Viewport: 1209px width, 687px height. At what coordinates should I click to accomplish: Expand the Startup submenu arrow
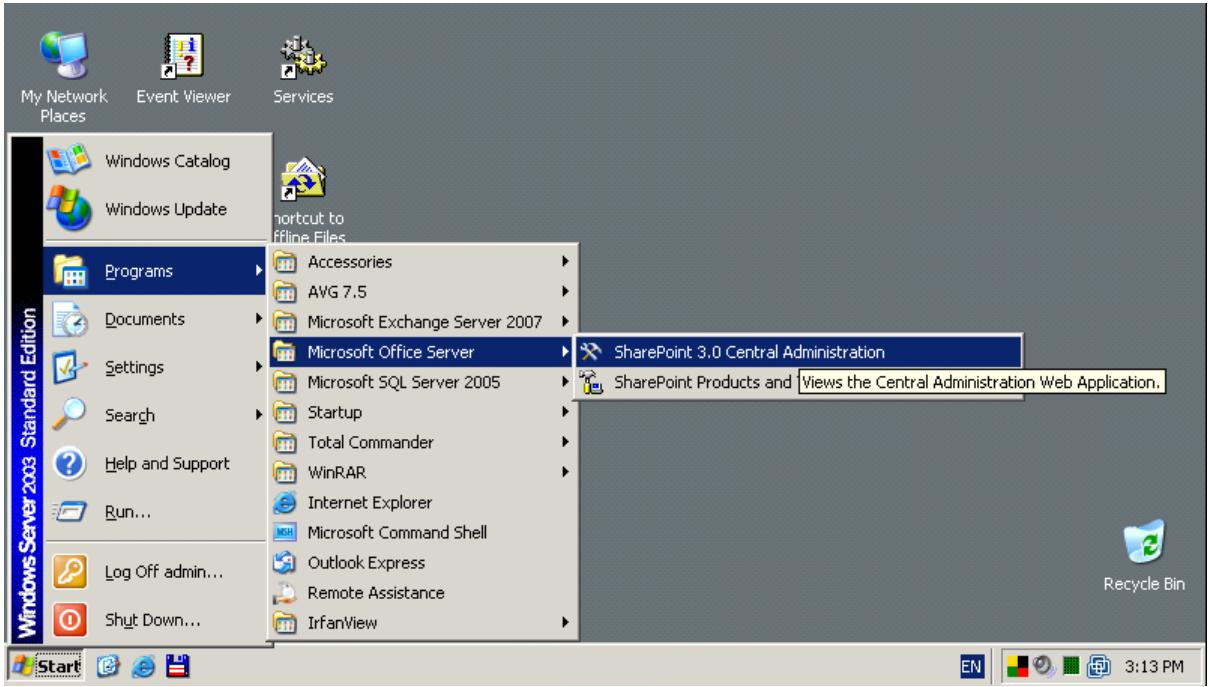566,412
